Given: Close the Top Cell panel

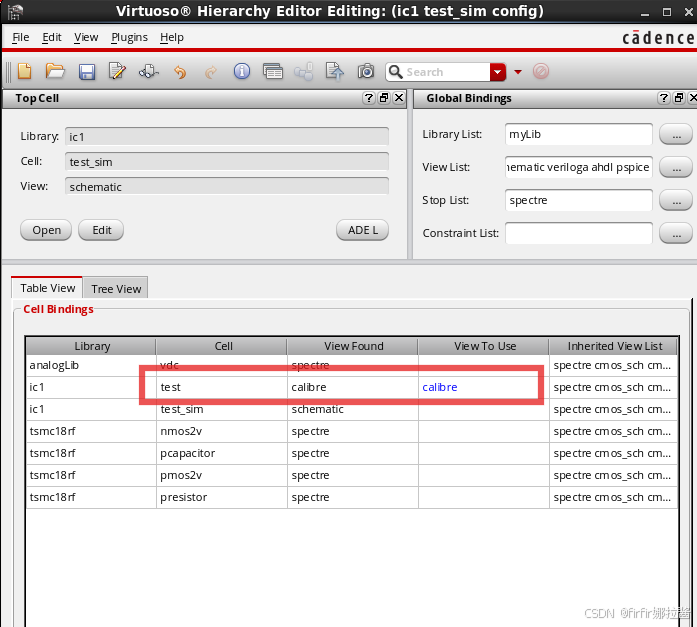Looking at the screenshot, I should point(399,98).
